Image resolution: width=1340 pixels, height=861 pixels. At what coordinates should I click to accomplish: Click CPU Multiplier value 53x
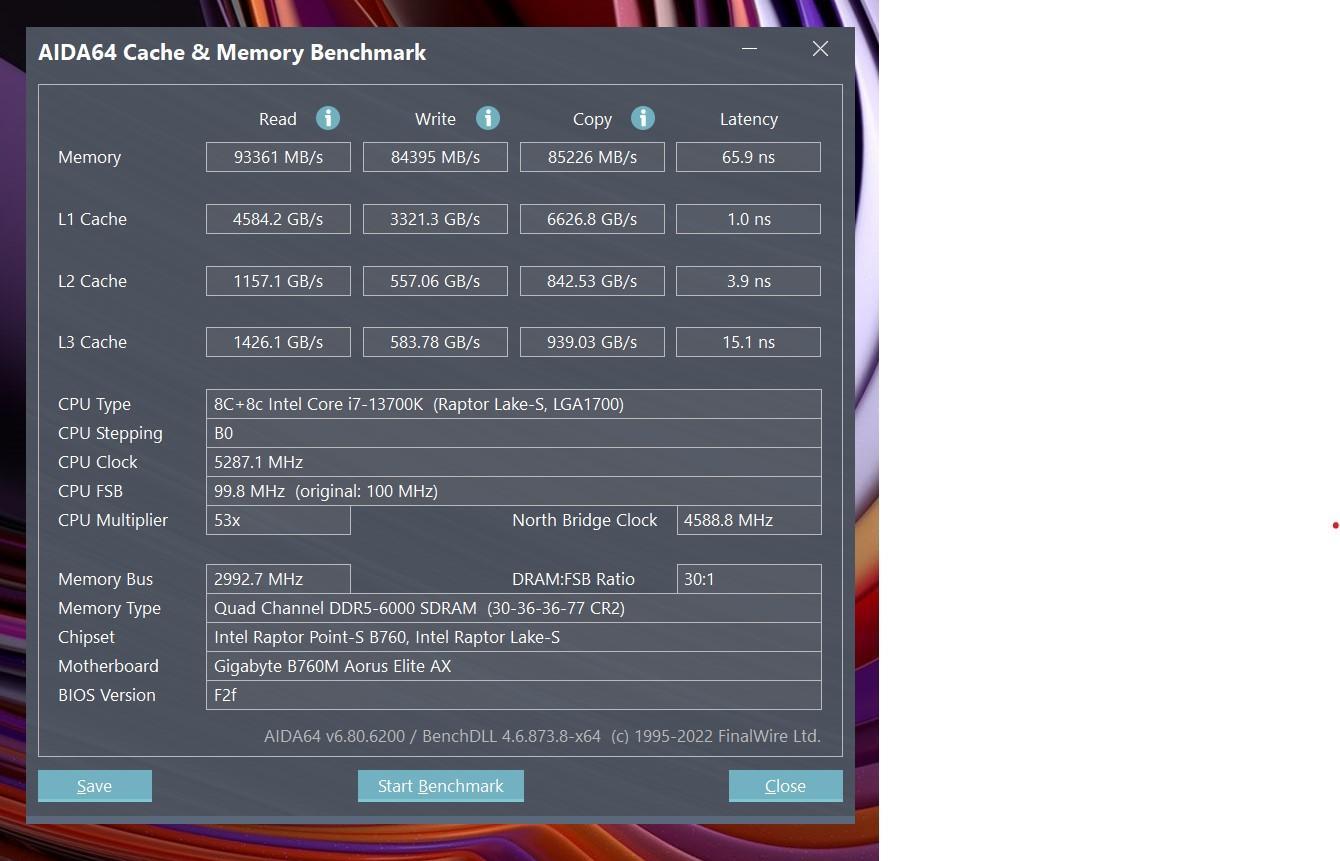(x=278, y=520)
